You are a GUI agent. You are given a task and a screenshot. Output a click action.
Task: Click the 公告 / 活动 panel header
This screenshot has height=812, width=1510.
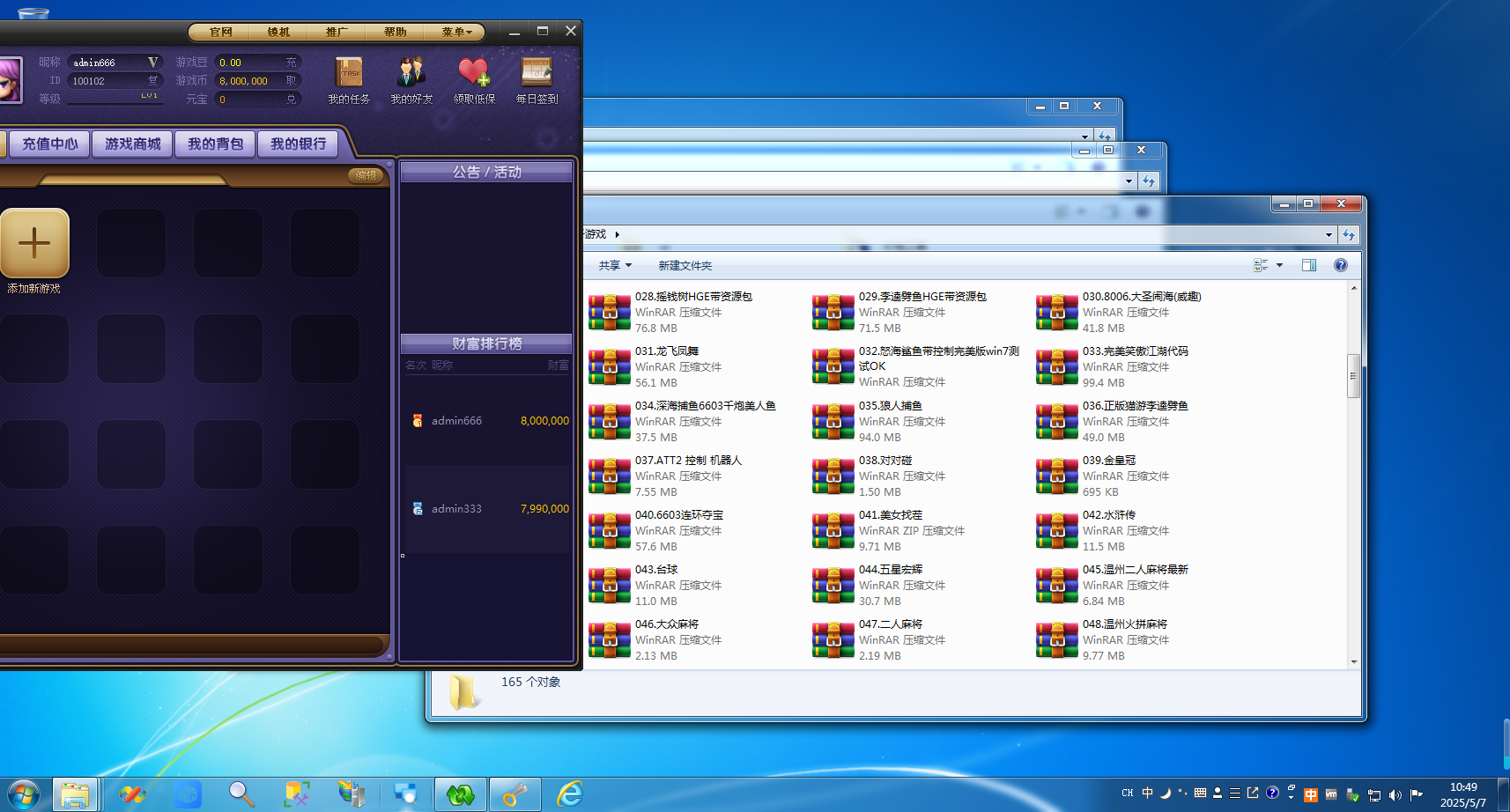[486, 173]
